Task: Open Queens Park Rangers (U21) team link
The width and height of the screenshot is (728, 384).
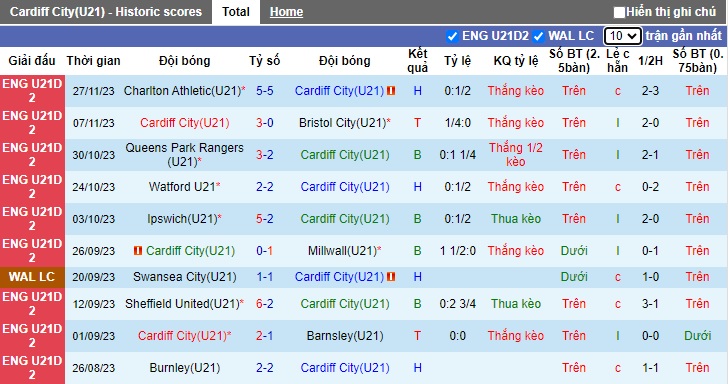Action: [x=184, y=155]
